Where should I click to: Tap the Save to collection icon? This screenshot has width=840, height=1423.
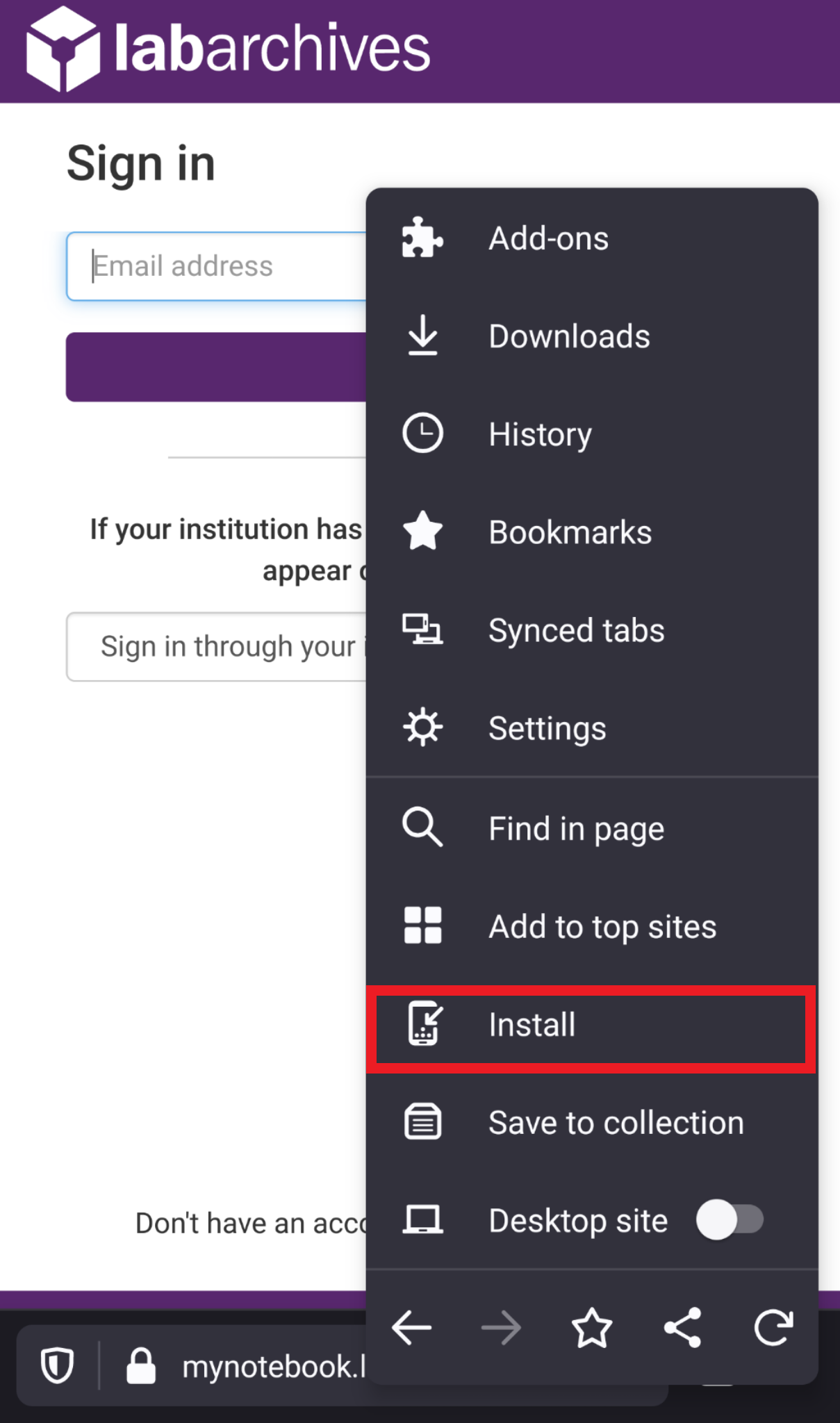(x=422, y=1121)
